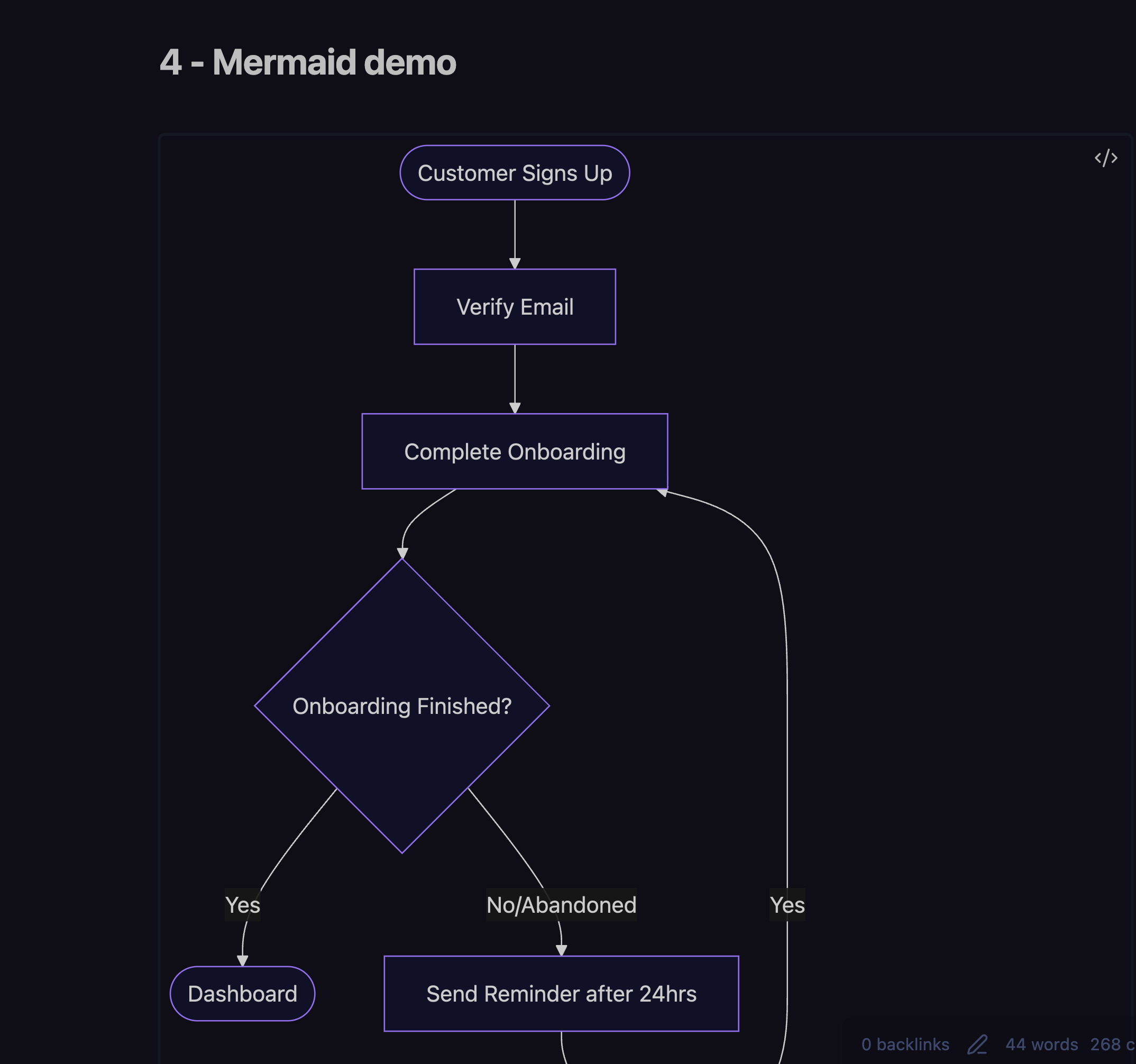Click the 'Onboarding Finished?' decision diamond

tap(402, 705)
